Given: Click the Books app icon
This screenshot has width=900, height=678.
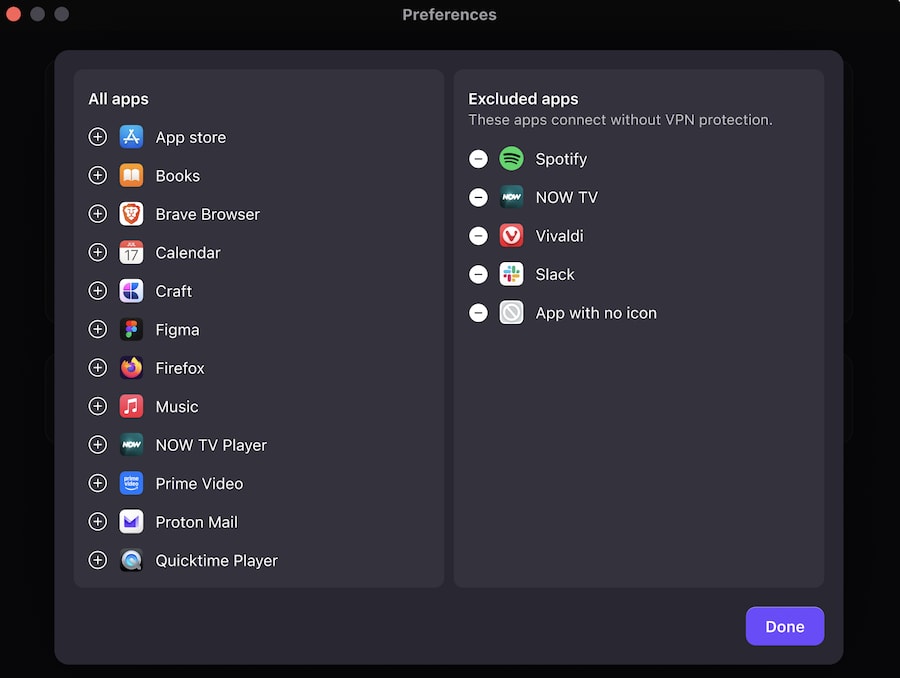Looking at the screenshot, I should 131,176.
